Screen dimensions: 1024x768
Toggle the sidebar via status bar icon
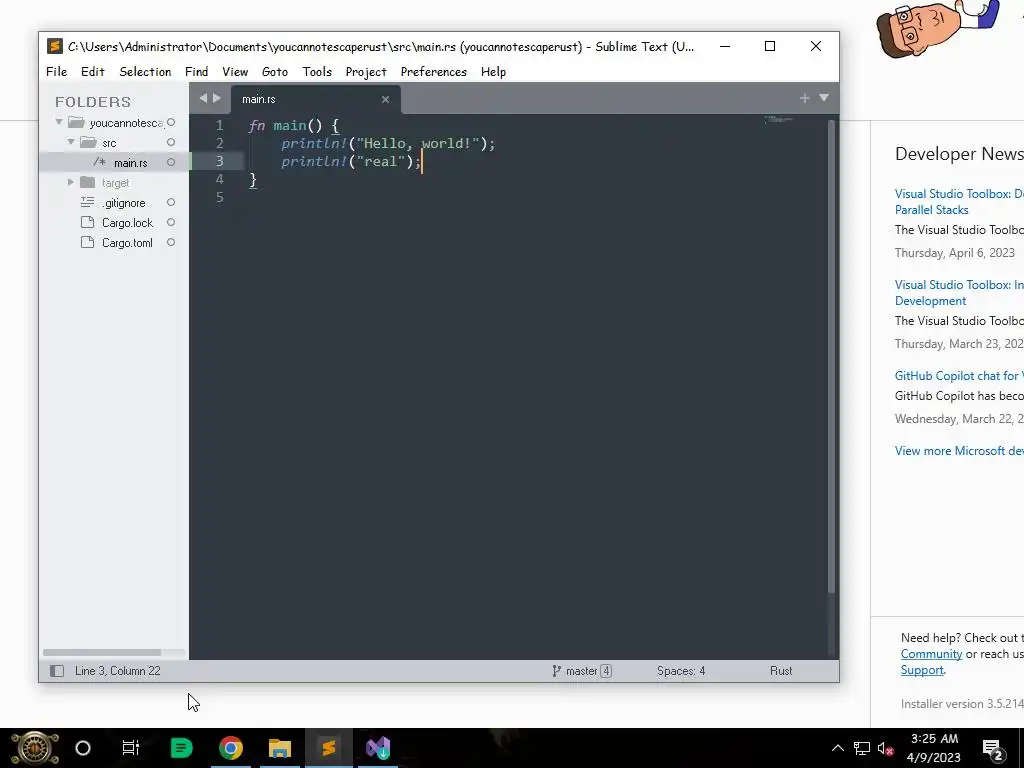tap(57, 671)
